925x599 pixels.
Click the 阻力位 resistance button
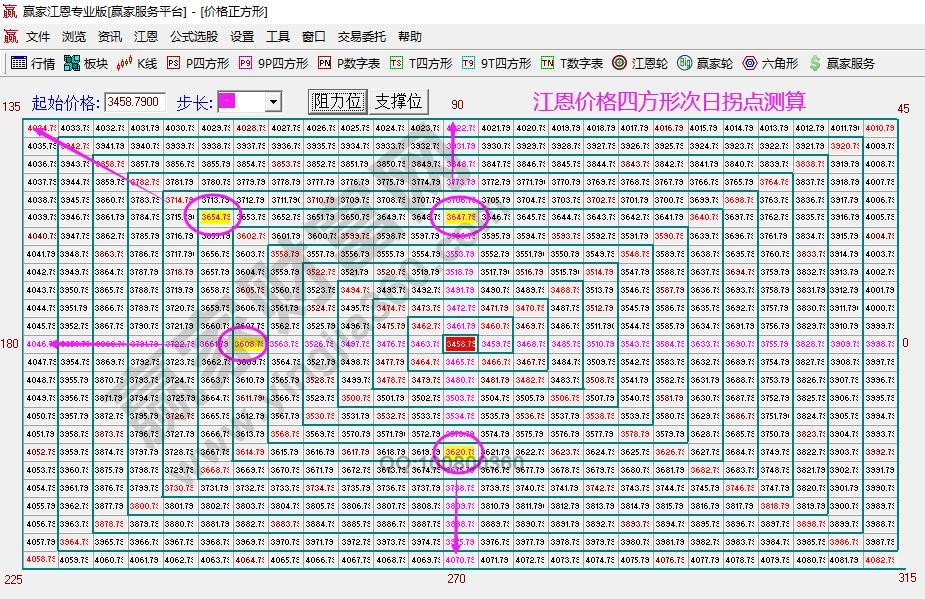click(339, 100)
